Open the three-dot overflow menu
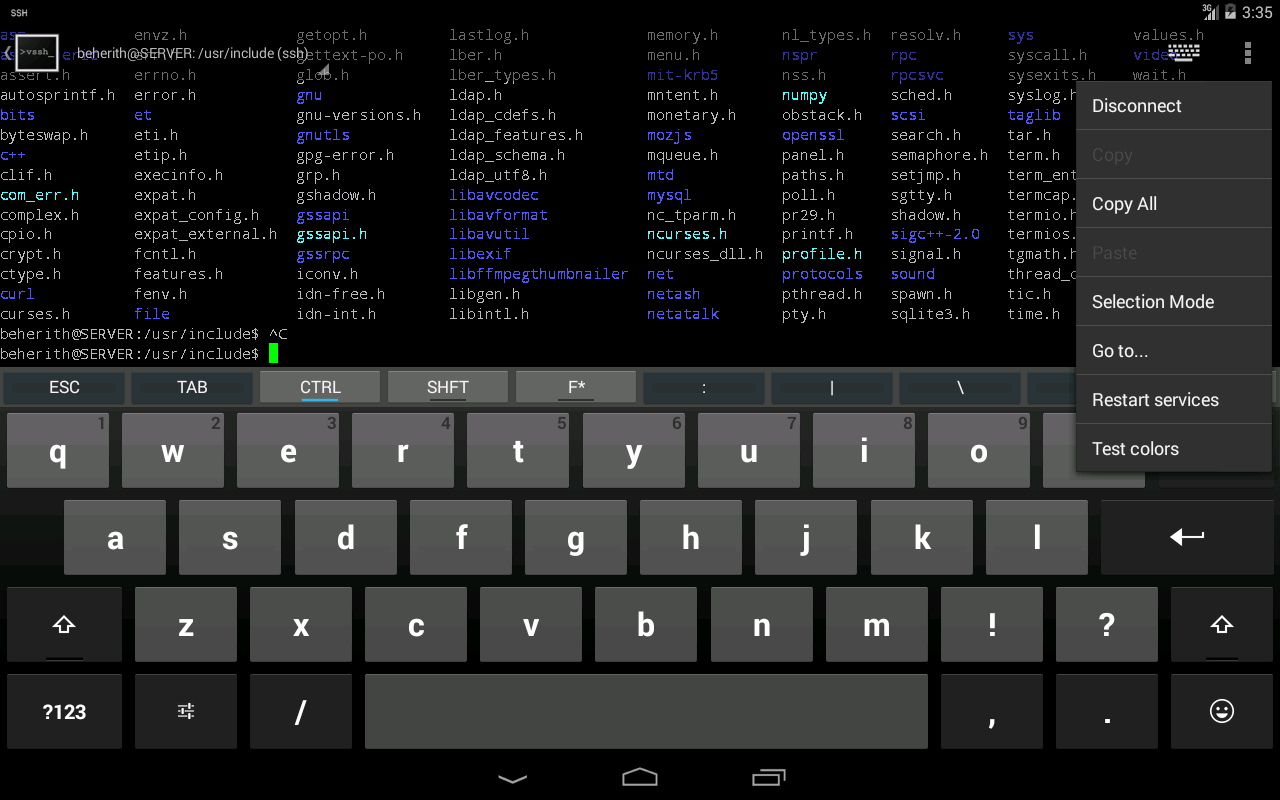This screenshot has width=1280, height=800. pos(1247,53)
